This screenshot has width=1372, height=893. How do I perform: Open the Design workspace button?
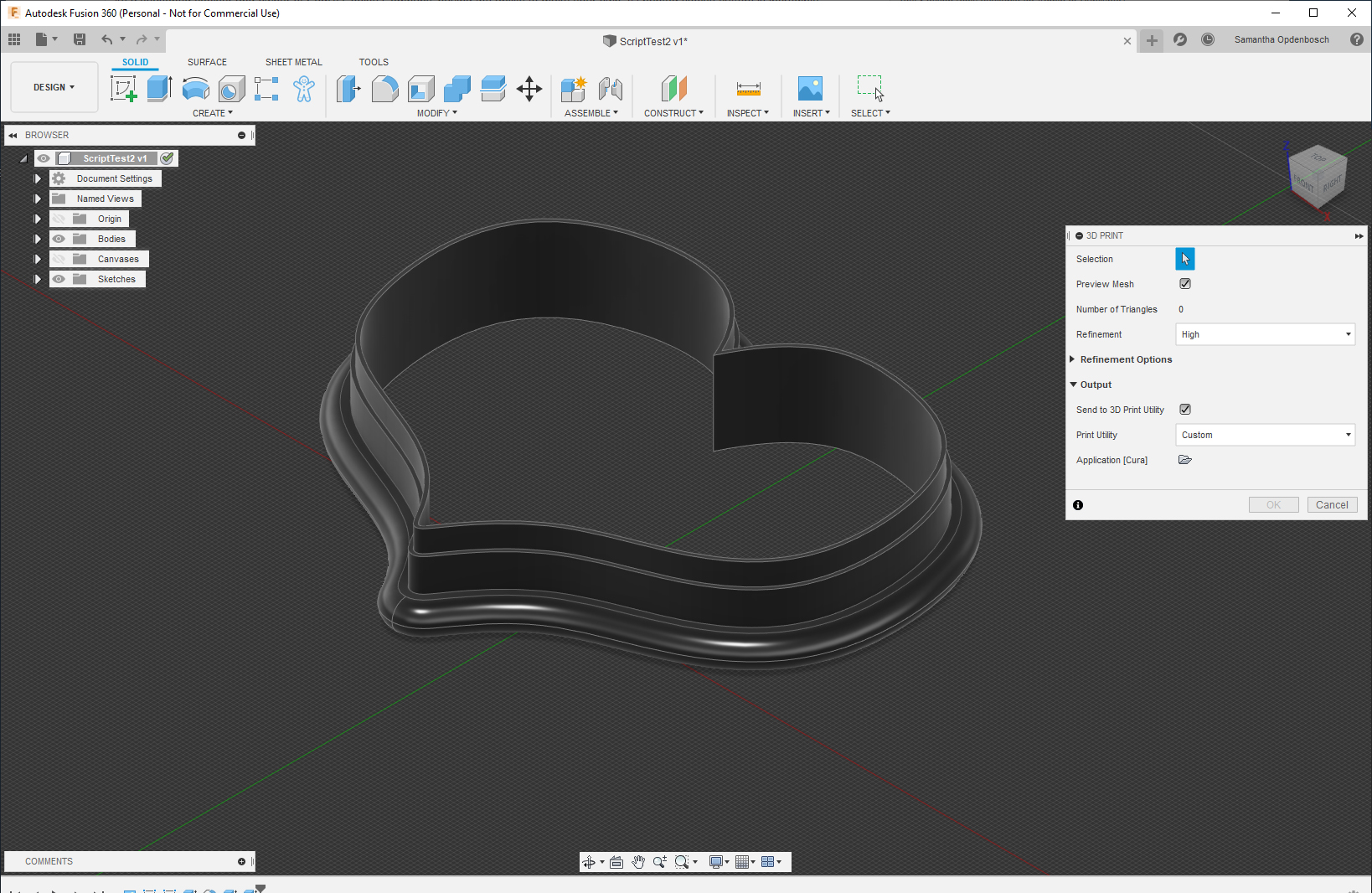point(54,87)
